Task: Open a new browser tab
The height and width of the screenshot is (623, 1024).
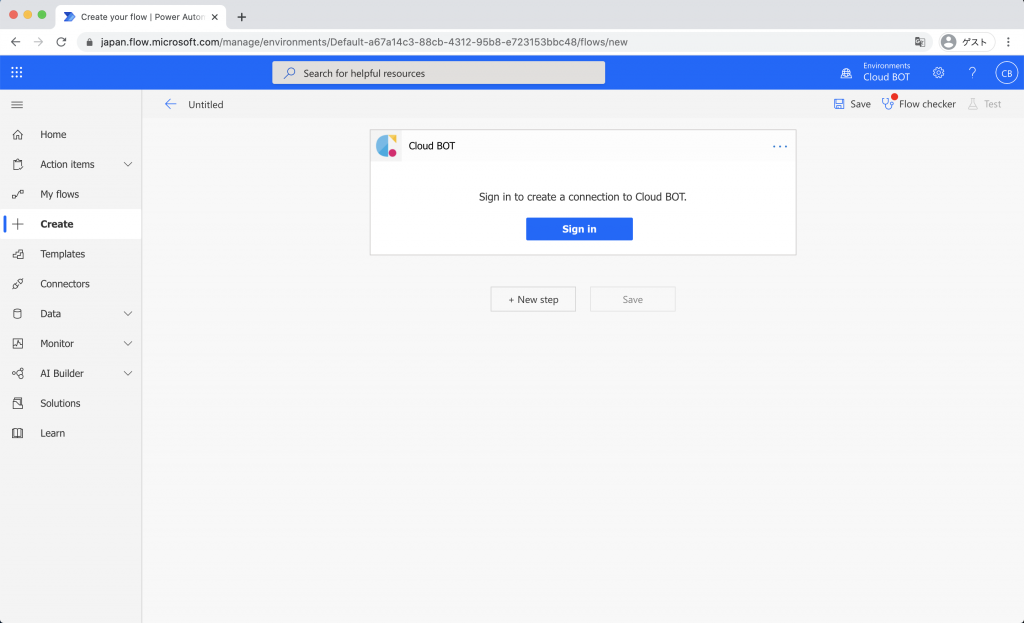Action: pos(242,17)
